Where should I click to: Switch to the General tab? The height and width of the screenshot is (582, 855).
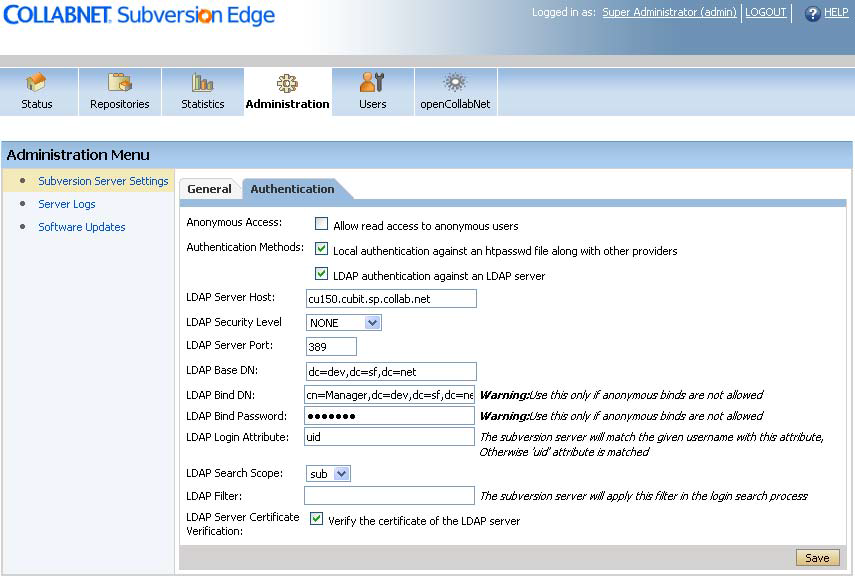pyautogui.click(x=210, y=188)
